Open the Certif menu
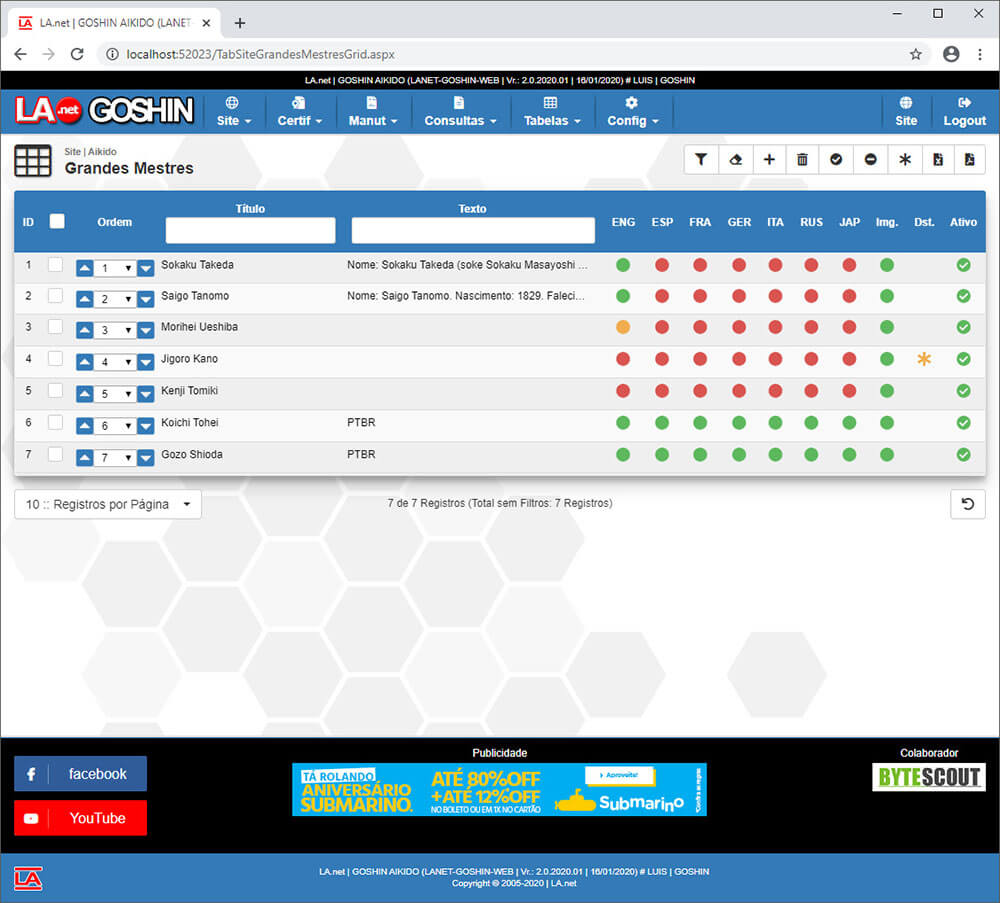The width and height of the screenshot is (1000, 903). (299, 112)
